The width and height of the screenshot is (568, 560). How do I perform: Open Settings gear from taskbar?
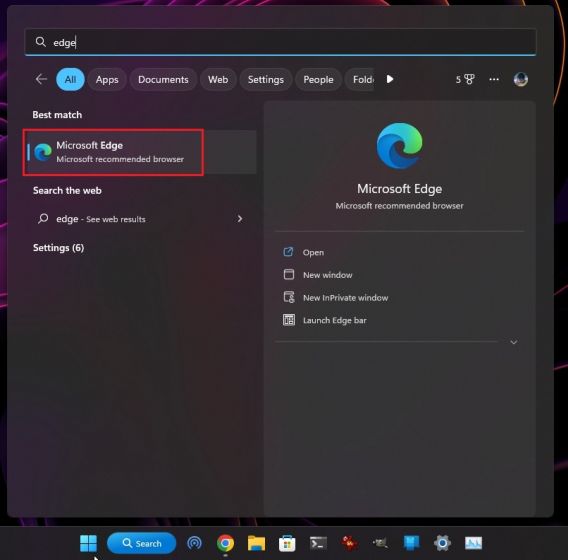[442, 543]
